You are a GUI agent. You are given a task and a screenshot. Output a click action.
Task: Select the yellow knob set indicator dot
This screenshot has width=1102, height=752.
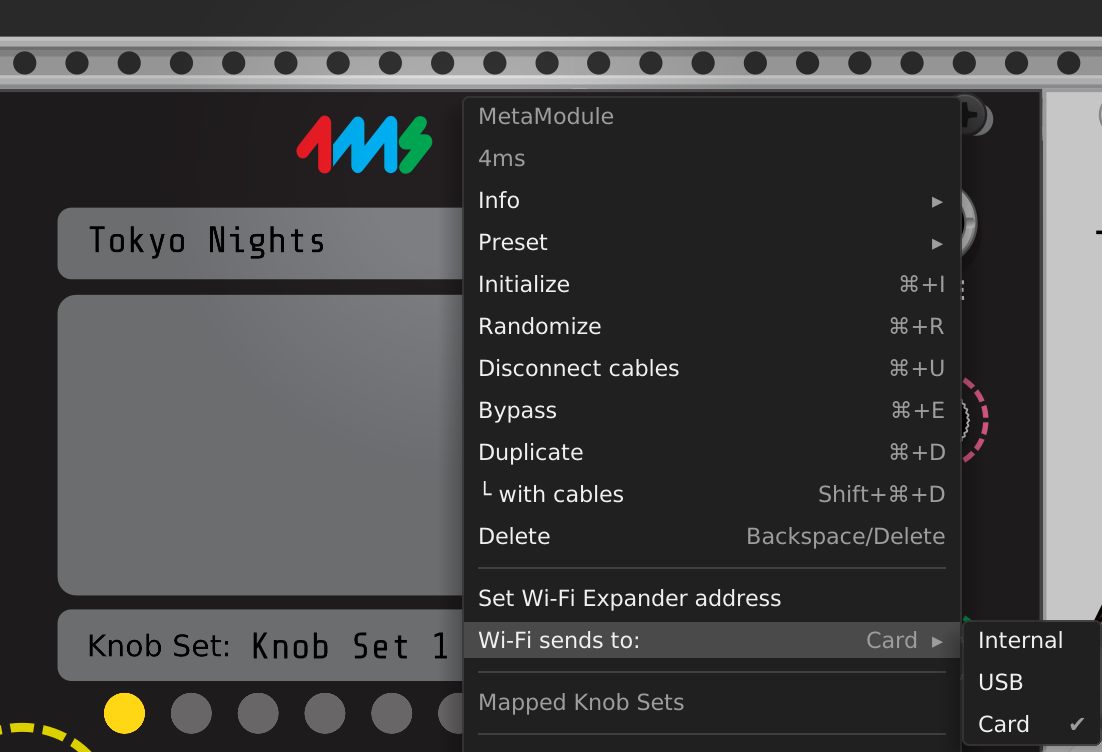[125, 714]
